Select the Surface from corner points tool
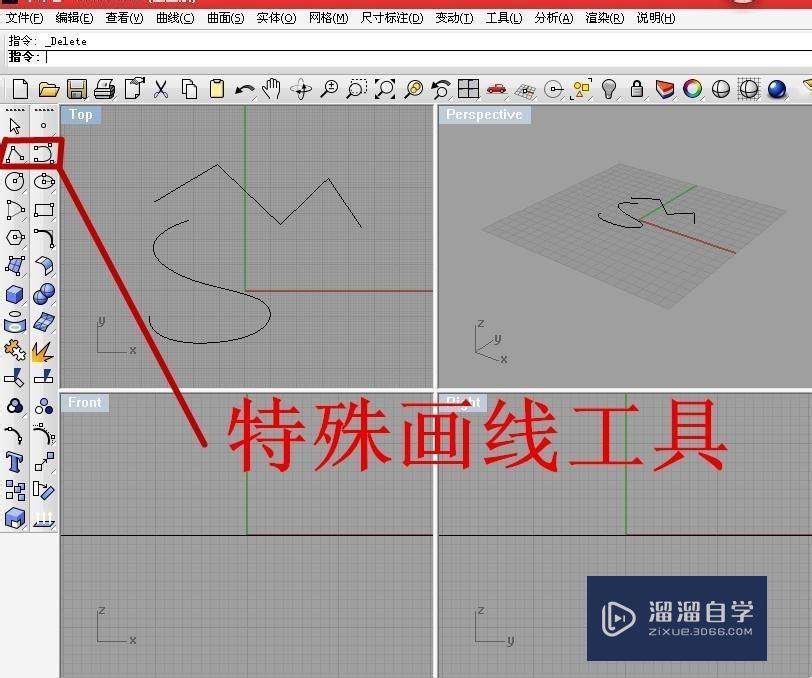 [x=15, y=266]
